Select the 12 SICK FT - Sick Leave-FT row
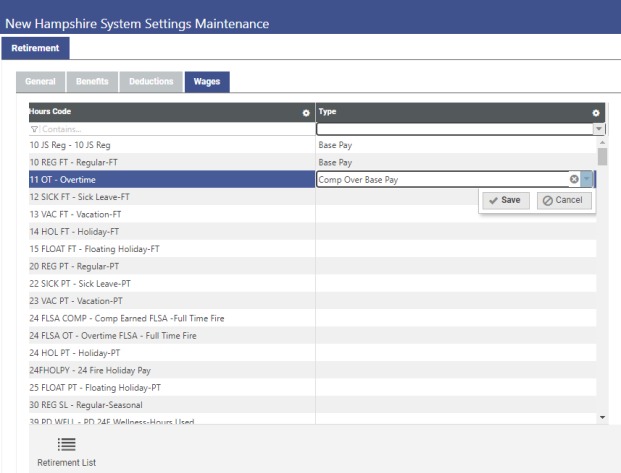The image size is (621, 473). pos(170,197)
